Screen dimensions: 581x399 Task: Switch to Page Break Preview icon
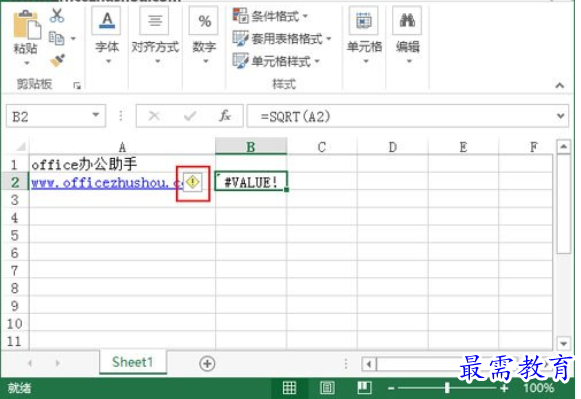pyautogui.click(x=364, y=388)
